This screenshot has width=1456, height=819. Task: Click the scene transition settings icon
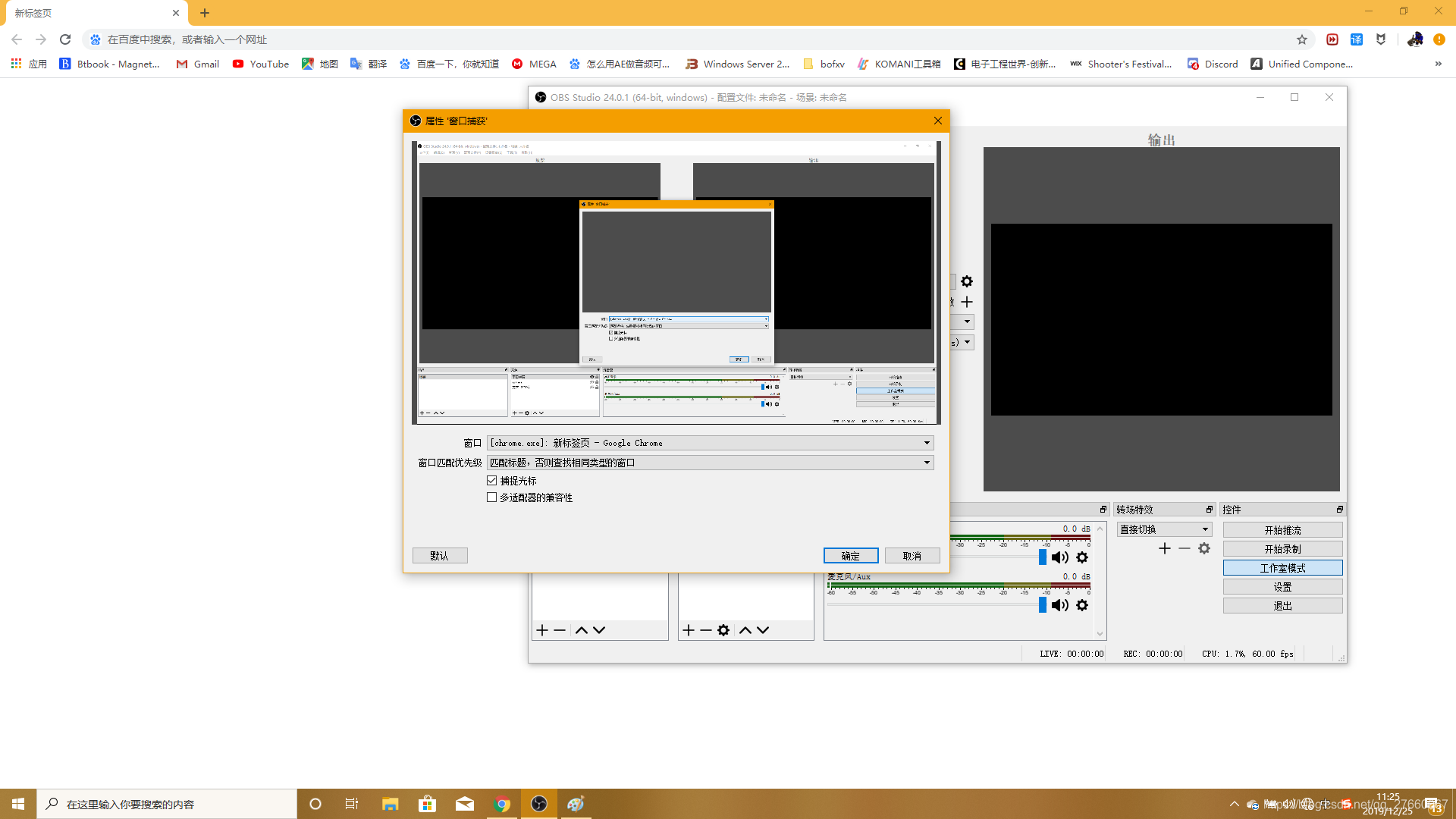(1204, 548)
